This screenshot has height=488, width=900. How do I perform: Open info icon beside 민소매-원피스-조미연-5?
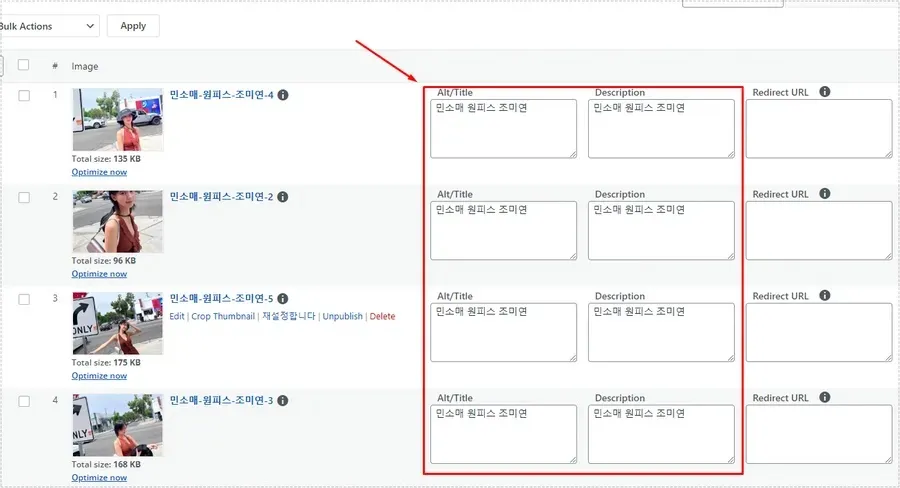click(283, 299)
